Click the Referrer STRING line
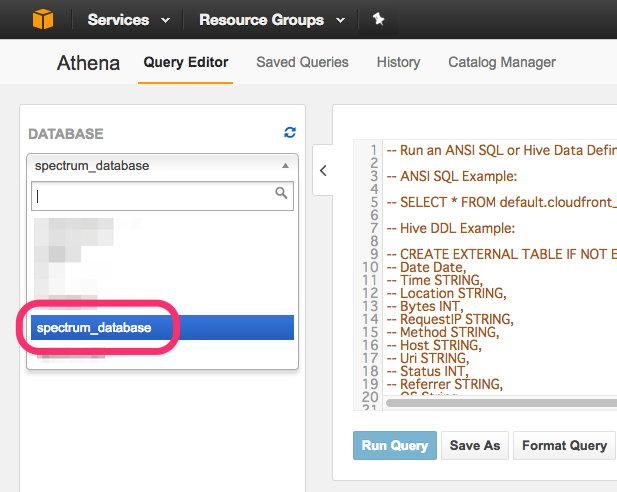Image resolution: width=617 pixels, height=492 pixels. tap(445, 384)
